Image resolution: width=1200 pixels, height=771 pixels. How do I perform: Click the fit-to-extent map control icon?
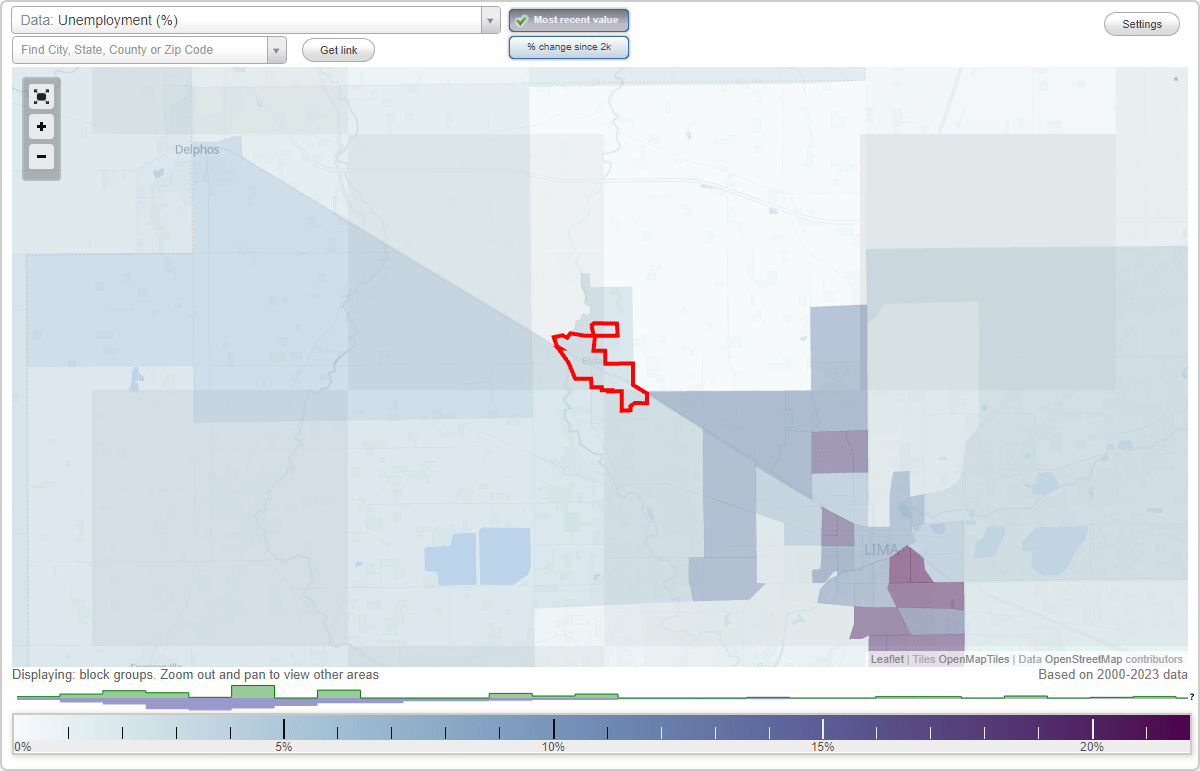(41, 96)
